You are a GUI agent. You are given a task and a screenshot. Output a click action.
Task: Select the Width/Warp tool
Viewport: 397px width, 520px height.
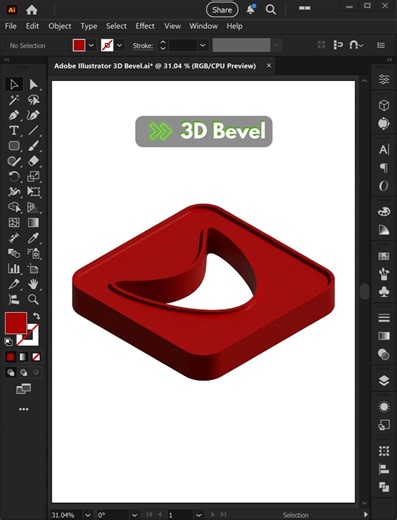click(14, 192)
